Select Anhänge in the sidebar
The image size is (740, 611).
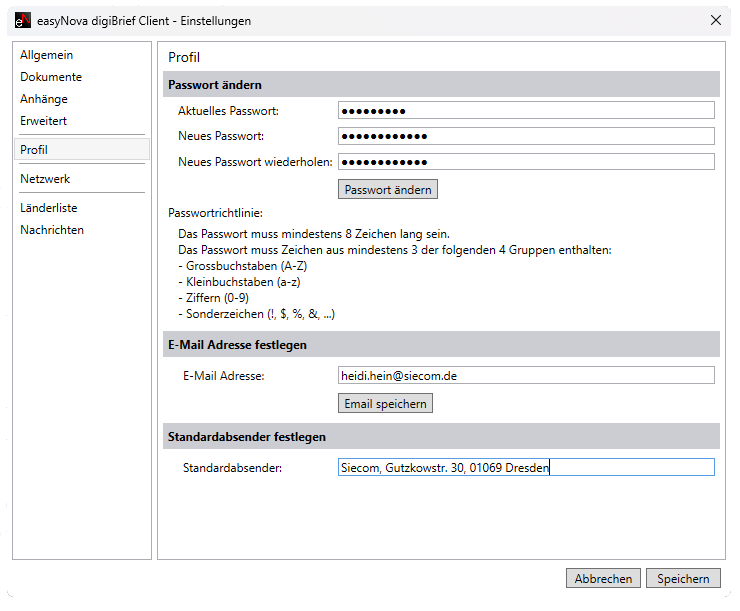point(44,99)
